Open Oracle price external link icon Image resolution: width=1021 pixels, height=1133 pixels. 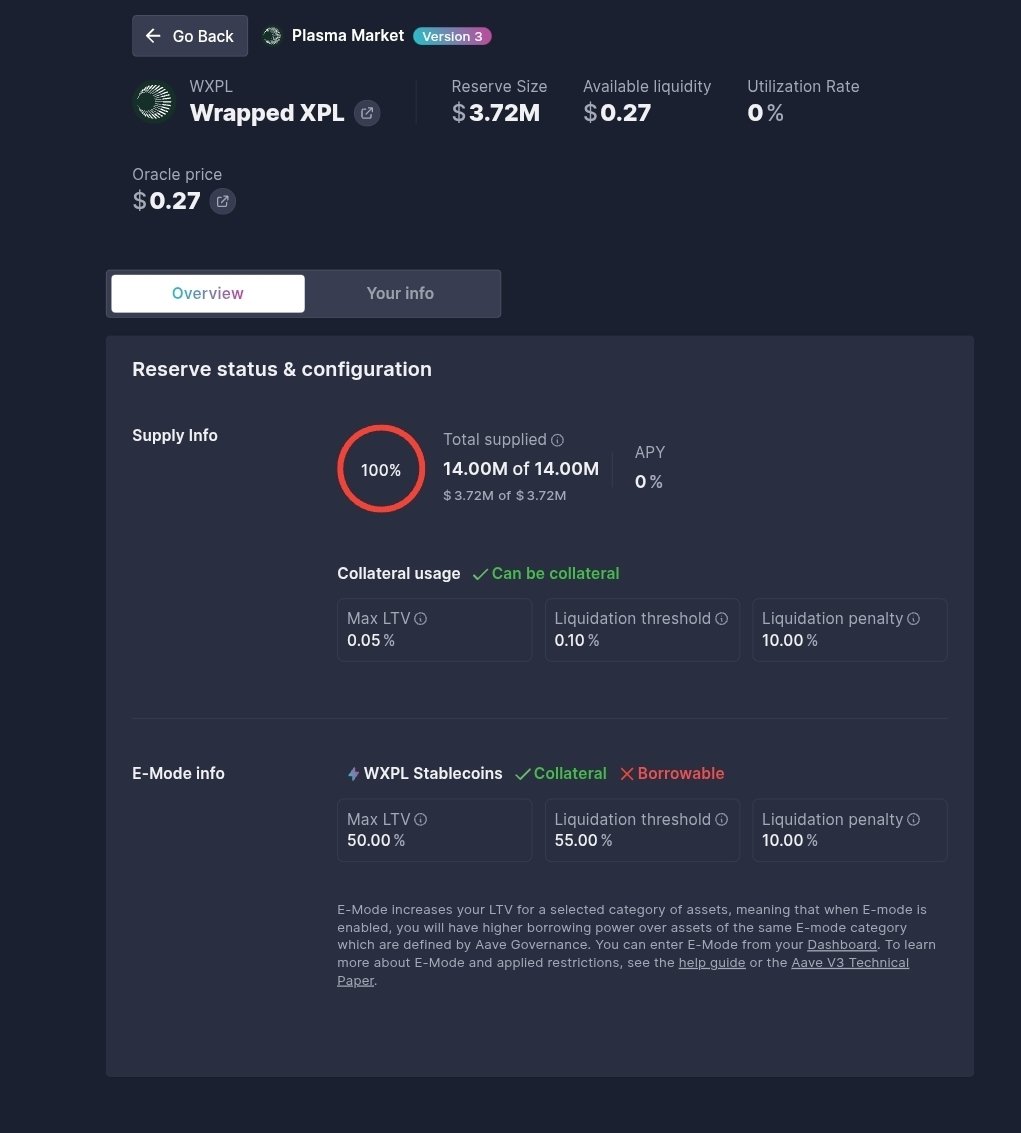pyautogui.click(x=223, y=201)
